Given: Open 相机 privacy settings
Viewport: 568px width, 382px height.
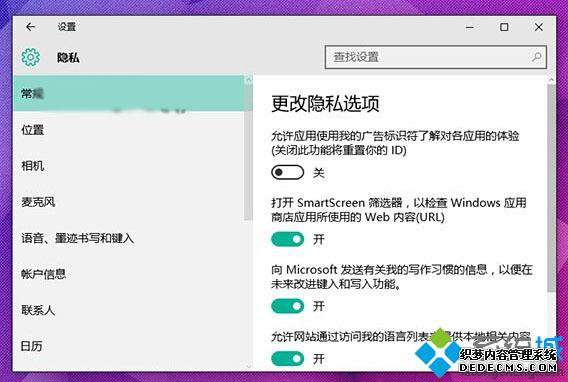Looking at the screenshot, I should pos(128,166).
